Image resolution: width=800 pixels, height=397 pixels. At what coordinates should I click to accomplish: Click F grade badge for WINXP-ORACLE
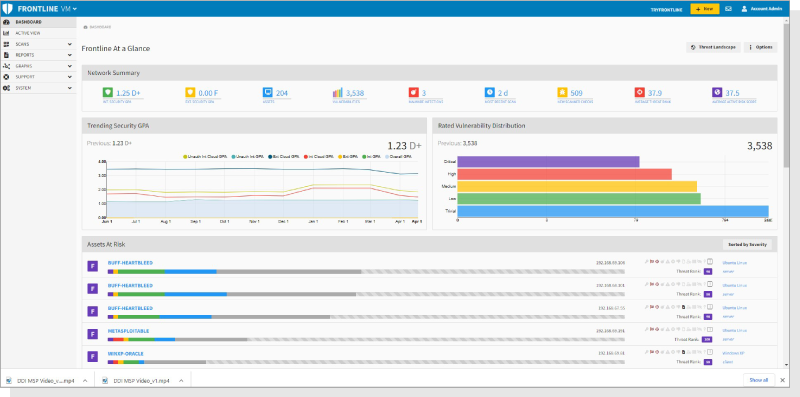[92, 357]
